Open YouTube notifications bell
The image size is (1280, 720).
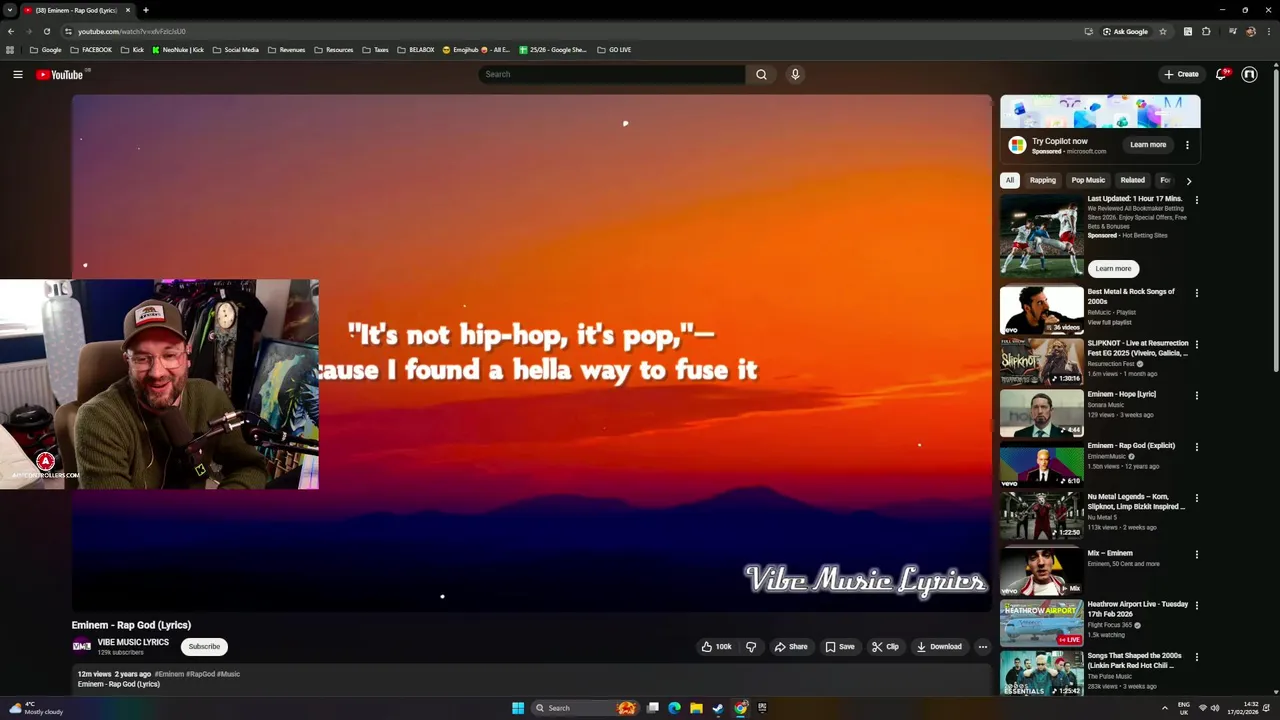1221,74
